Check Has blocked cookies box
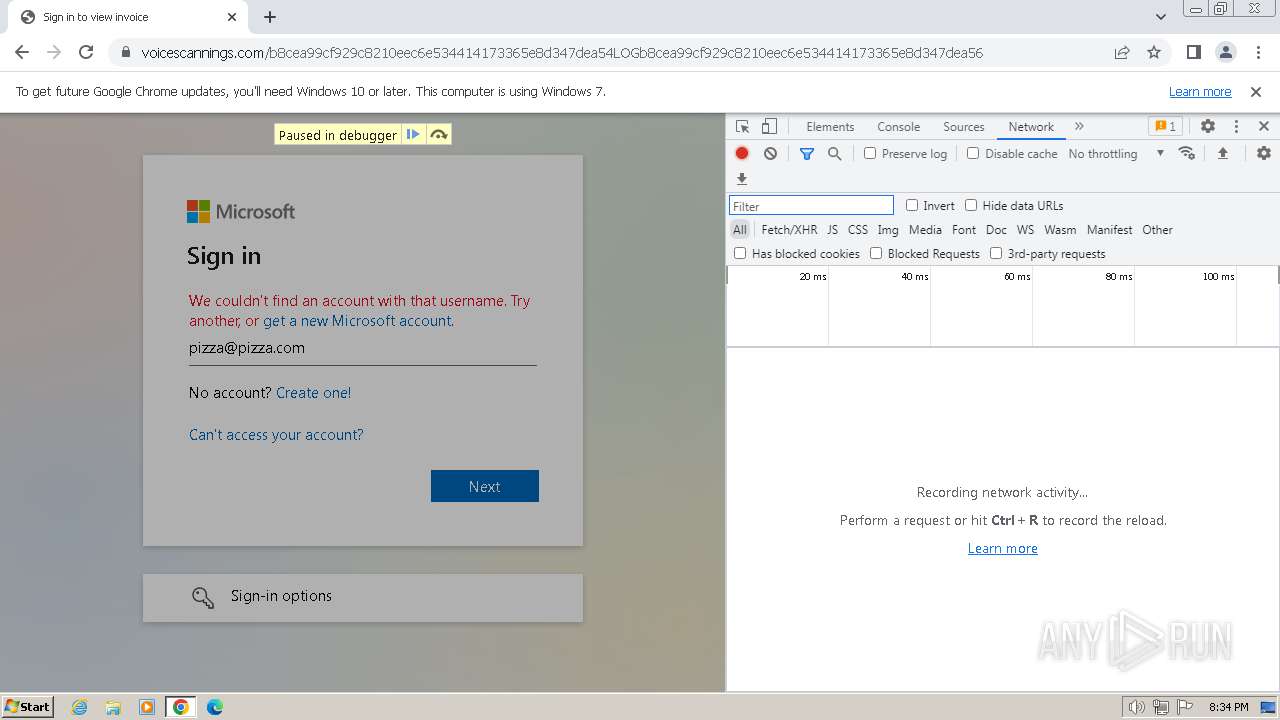 [x=740, y=253]
